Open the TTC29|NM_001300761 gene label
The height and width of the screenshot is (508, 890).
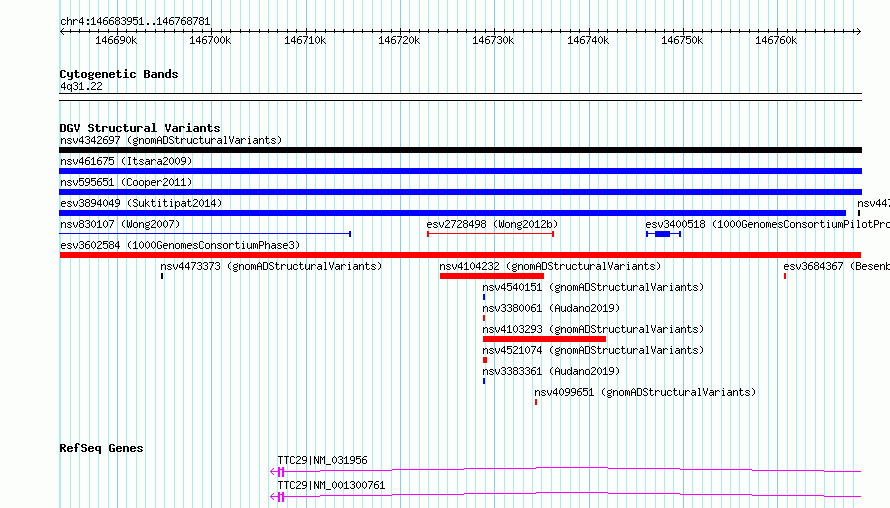click(x=331, y=485)
